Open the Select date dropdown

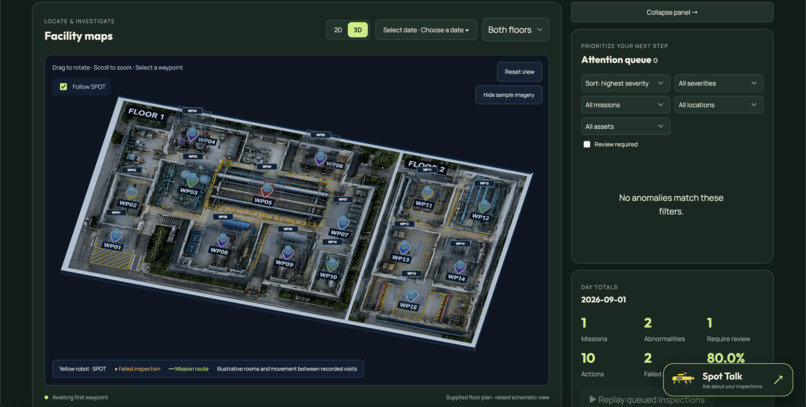click(426, 30)
